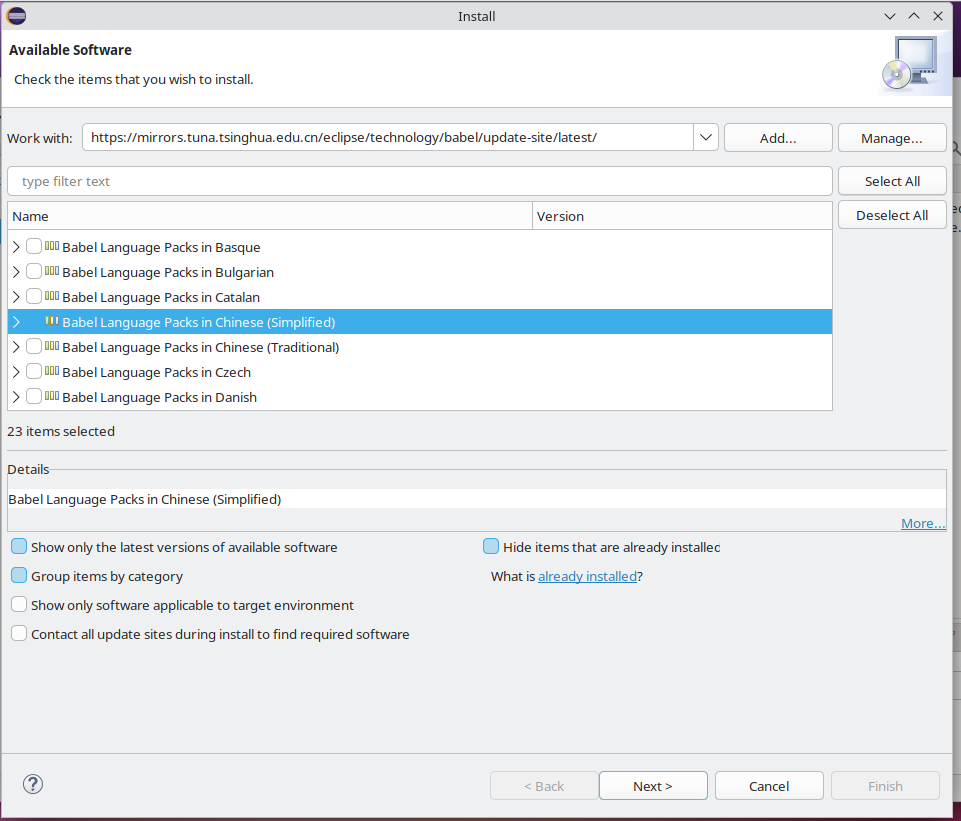This screenshot has width=961, height=821.
Task: Click the help question mark icon
Action: click(x=32, y=784)
